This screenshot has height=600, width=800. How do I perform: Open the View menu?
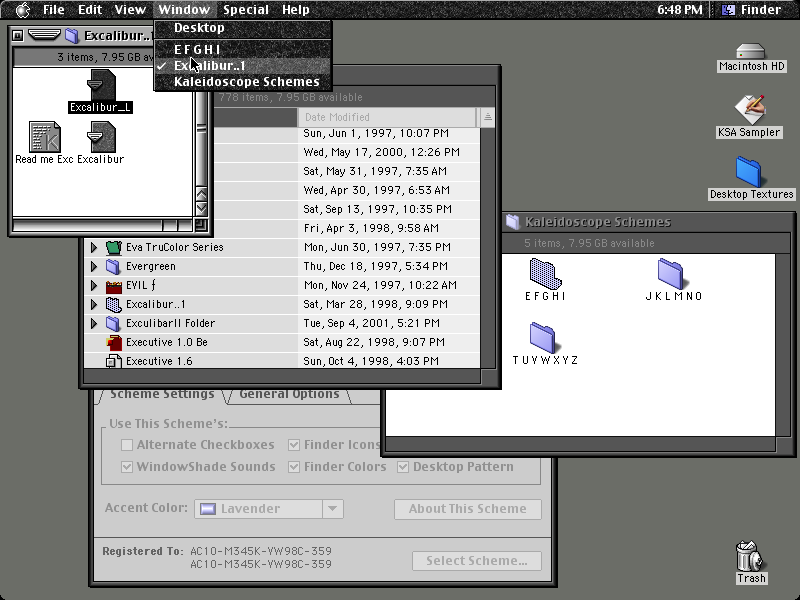[130, 10]
